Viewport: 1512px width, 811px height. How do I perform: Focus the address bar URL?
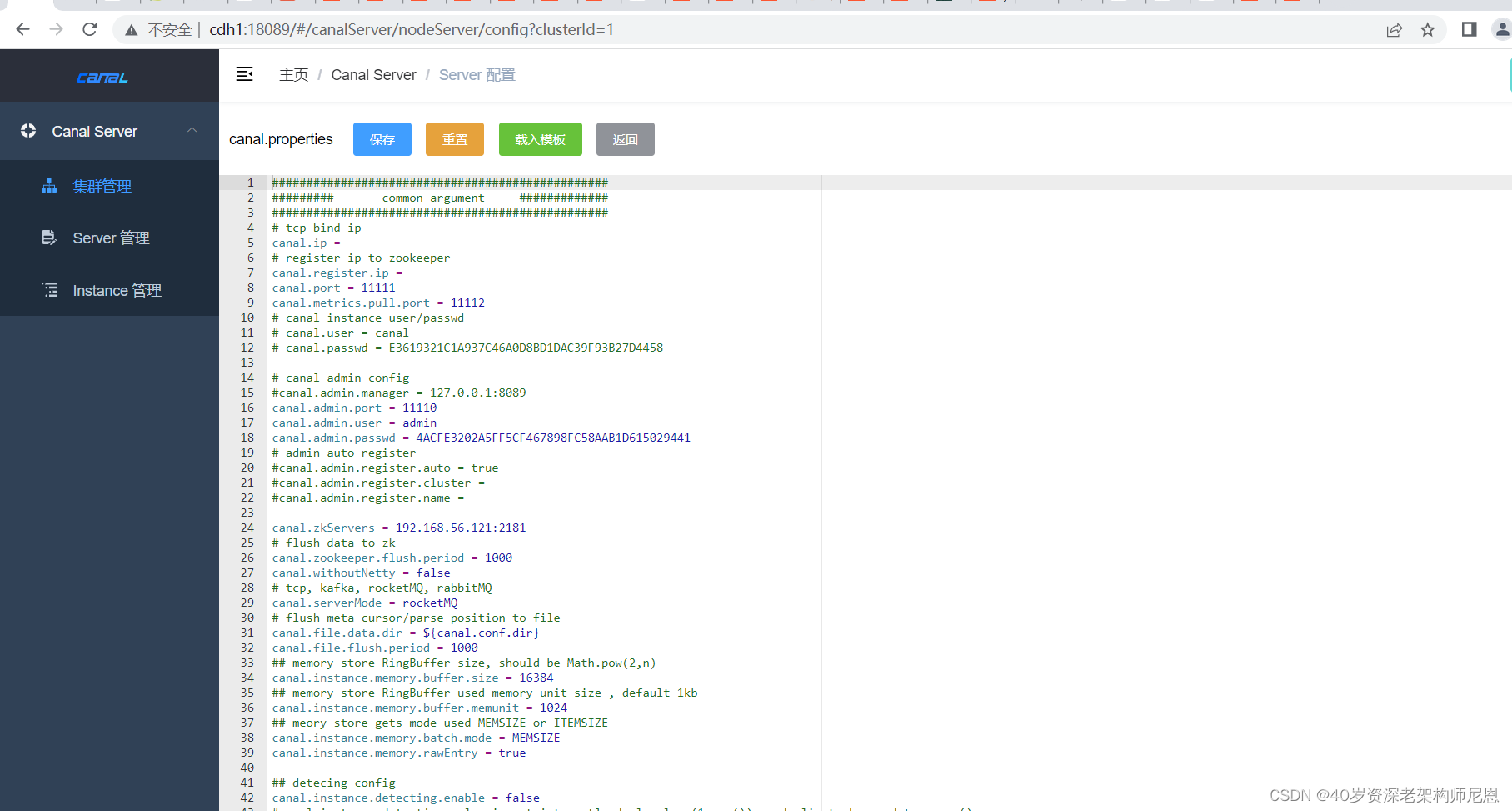click(x=412, y=30)
